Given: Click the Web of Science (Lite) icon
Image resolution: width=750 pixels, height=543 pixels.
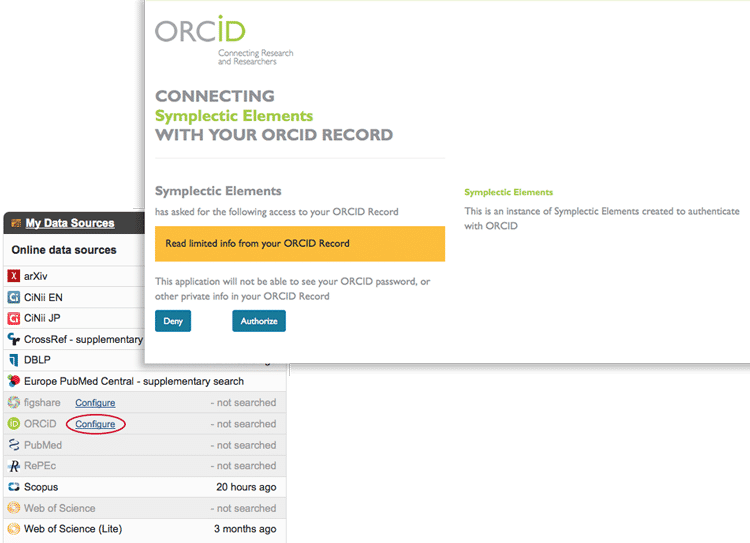Looking at the screenshot, I should (x=14, y=529).
